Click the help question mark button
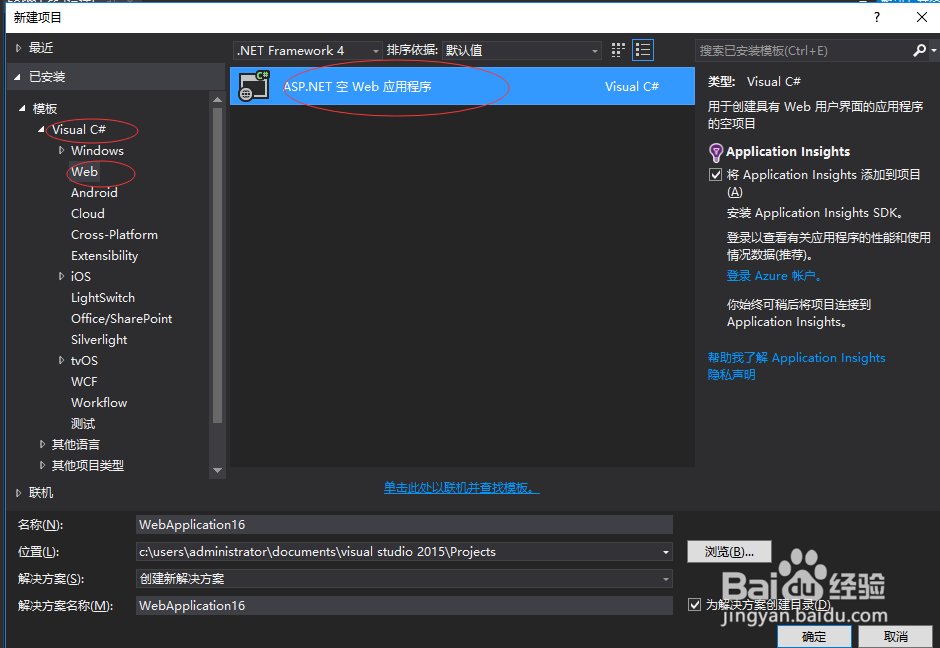940x648 pixels. click(x=876, y=17)
